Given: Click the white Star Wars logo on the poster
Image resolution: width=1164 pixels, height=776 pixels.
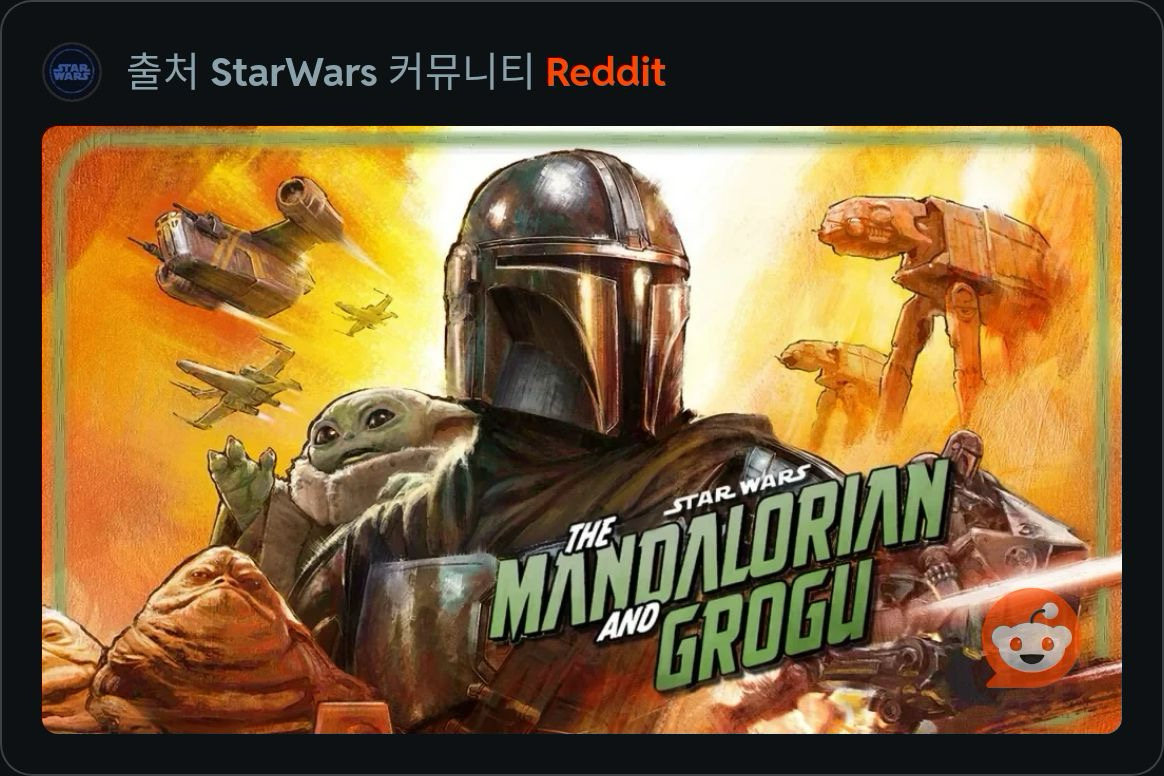Looking at the screenshot, I should coord(737,490).
